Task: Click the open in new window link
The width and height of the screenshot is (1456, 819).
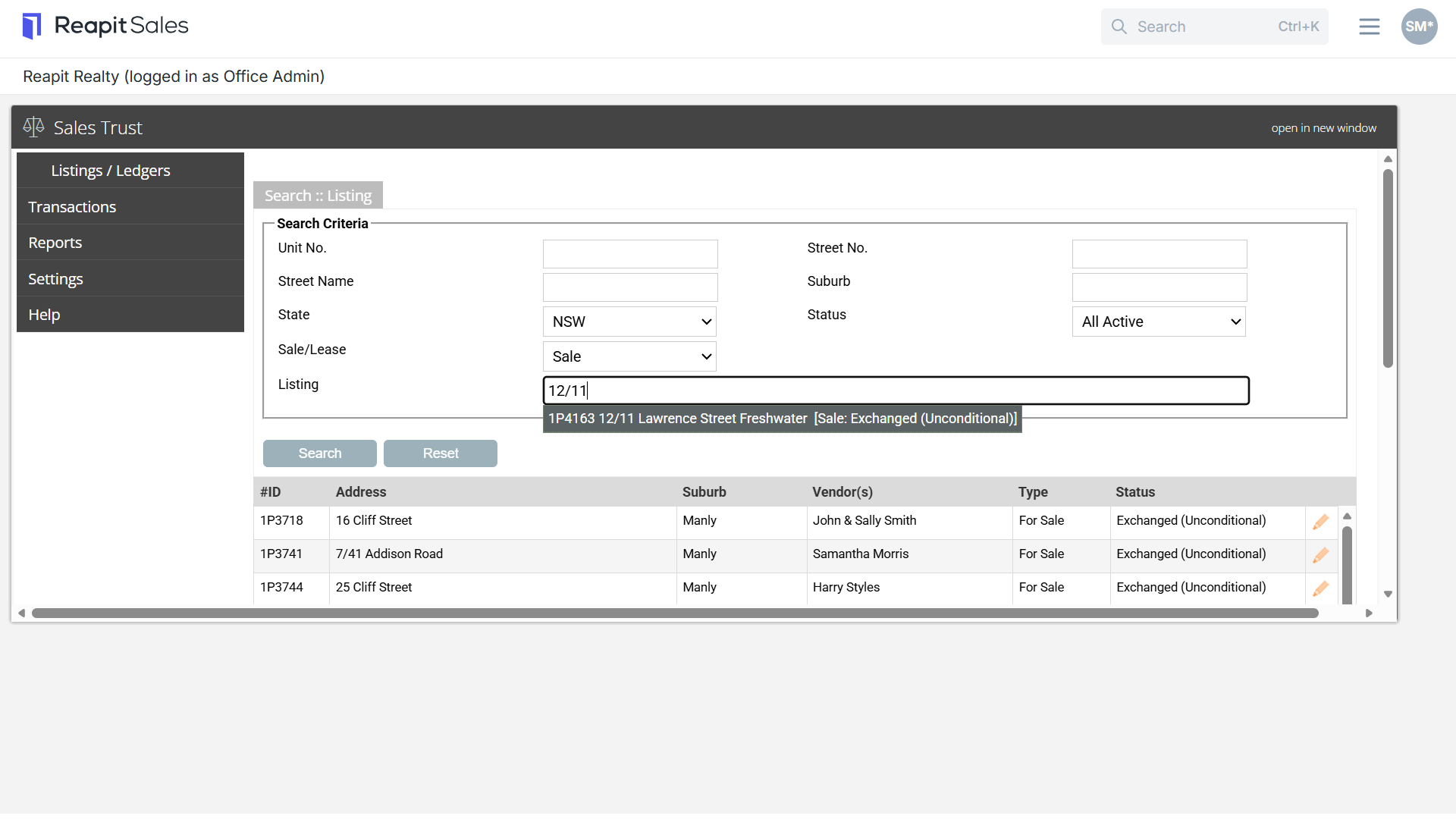Action: (x=1323, y=127)
